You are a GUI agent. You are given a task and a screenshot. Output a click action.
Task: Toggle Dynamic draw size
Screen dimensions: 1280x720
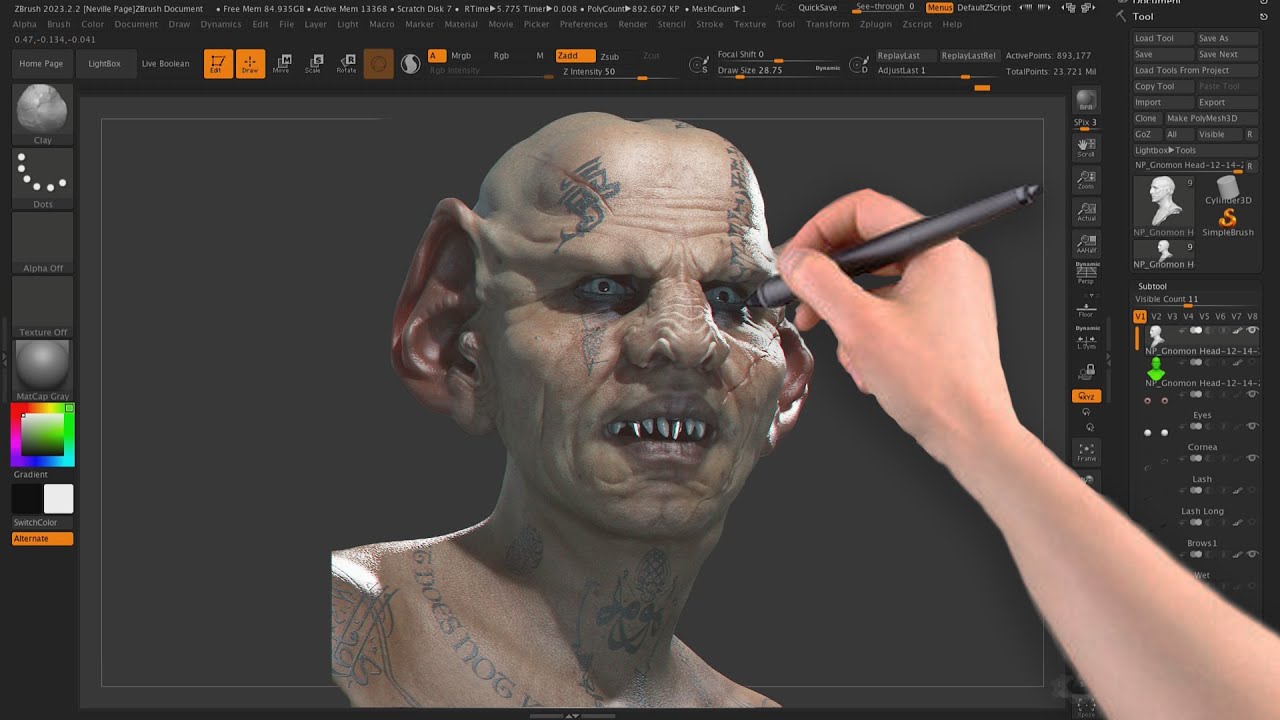pyautogui.click(x=828, y=68)
